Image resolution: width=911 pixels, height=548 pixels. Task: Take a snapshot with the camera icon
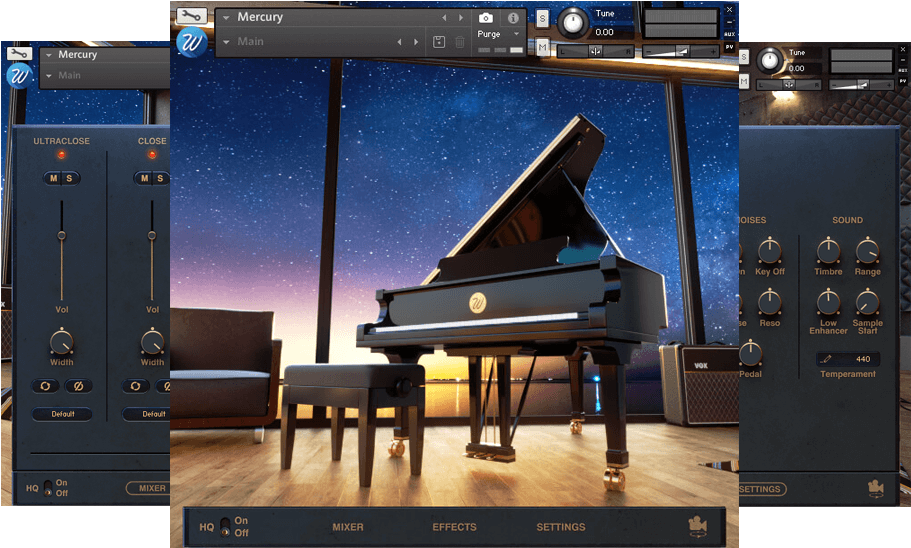point(486,18)
